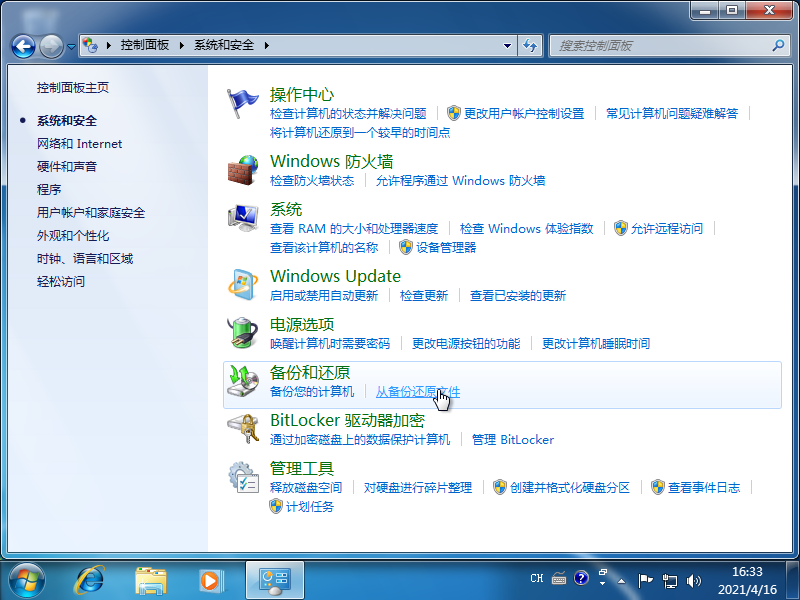The image size is (800, 600).
Task: Click the volume speaker tray icon
Action: click(693, 580)
